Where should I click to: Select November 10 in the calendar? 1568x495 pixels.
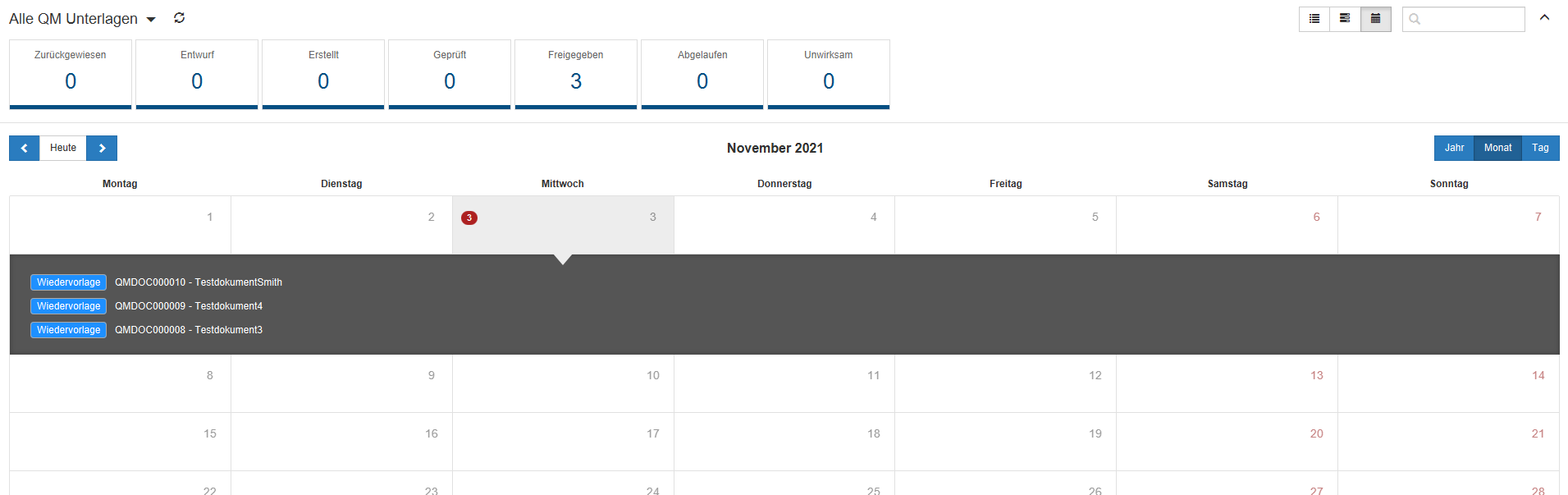(x=563, y=383)
